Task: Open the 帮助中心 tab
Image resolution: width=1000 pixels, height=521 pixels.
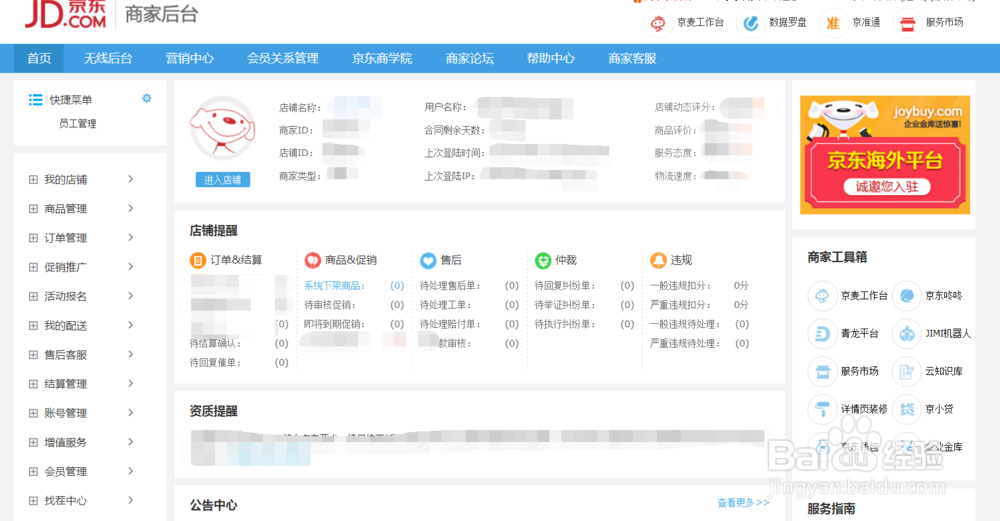Action: pos(550,59)
